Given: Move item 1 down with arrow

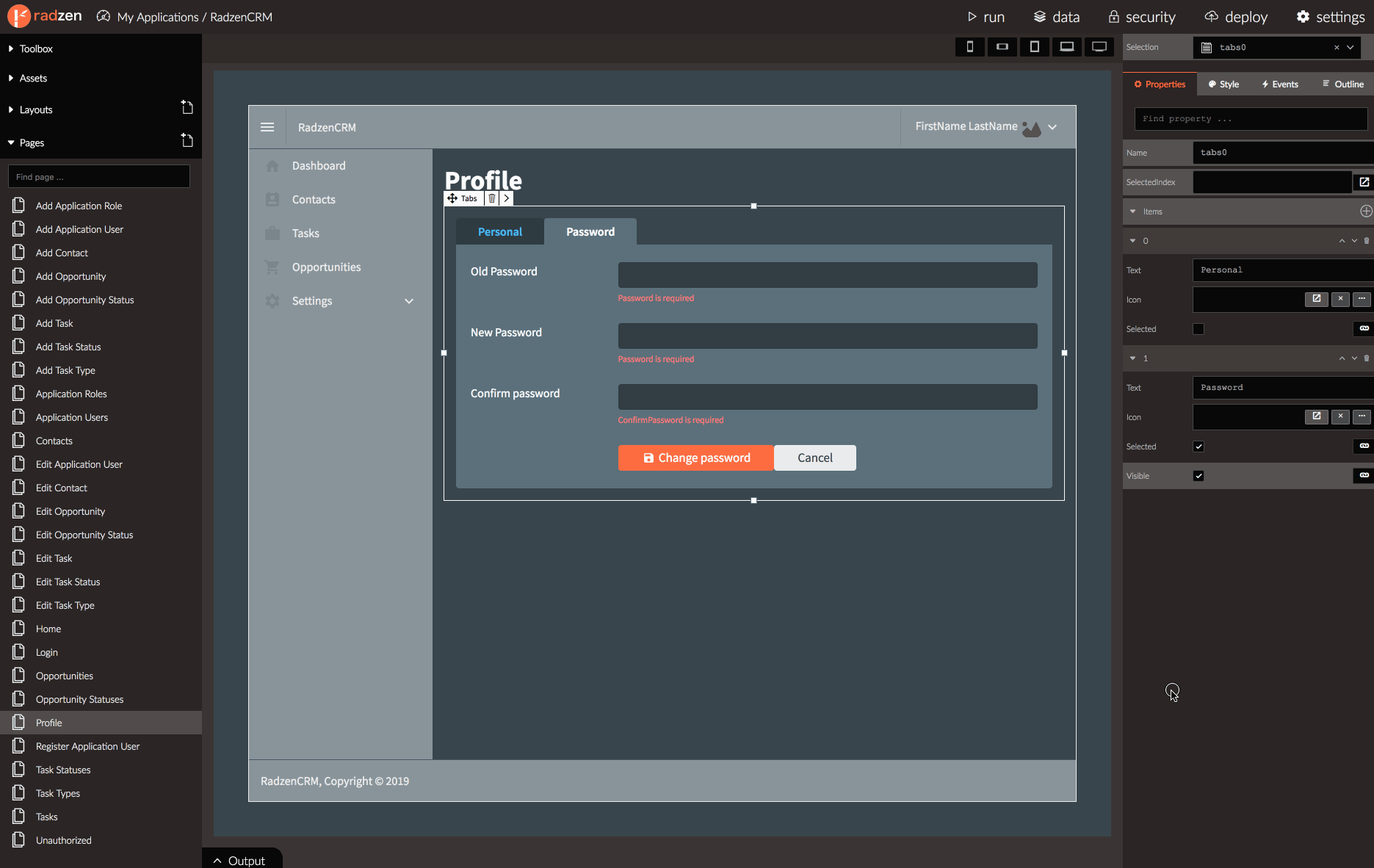Looking at the screenshot, I should [x=1354, y=358].
